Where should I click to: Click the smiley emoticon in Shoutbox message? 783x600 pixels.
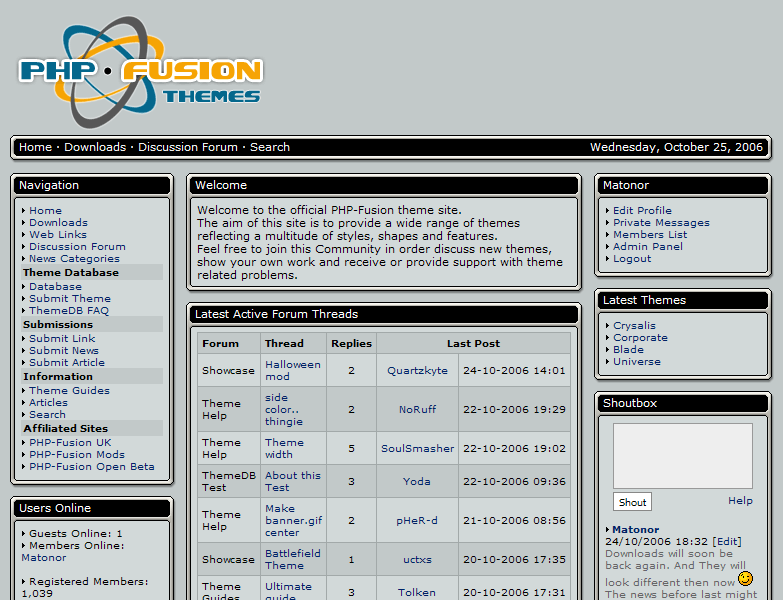click(x=745, y=579)
